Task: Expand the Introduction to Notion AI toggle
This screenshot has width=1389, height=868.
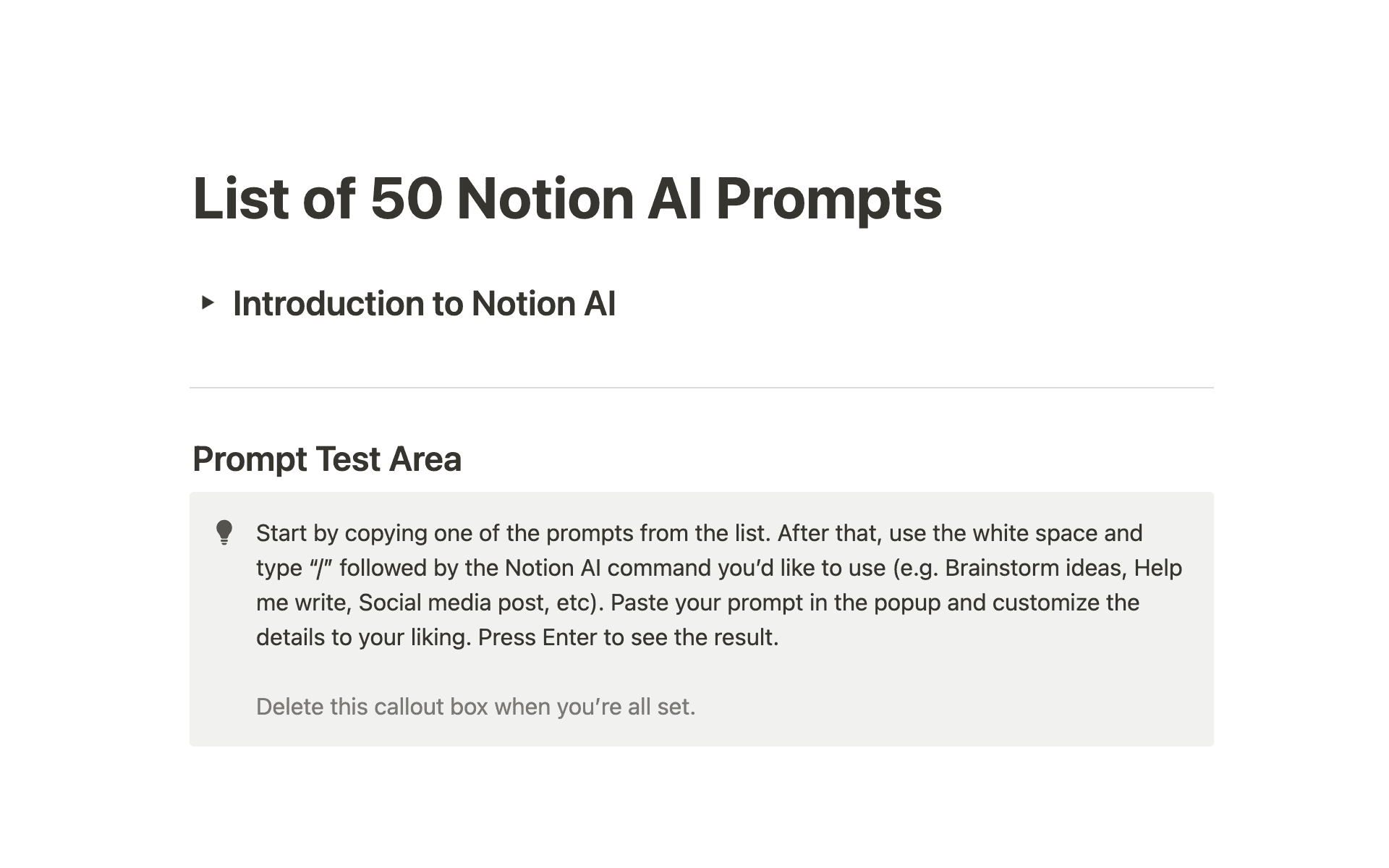Action: pyautogui.click(x=208, y=302)
